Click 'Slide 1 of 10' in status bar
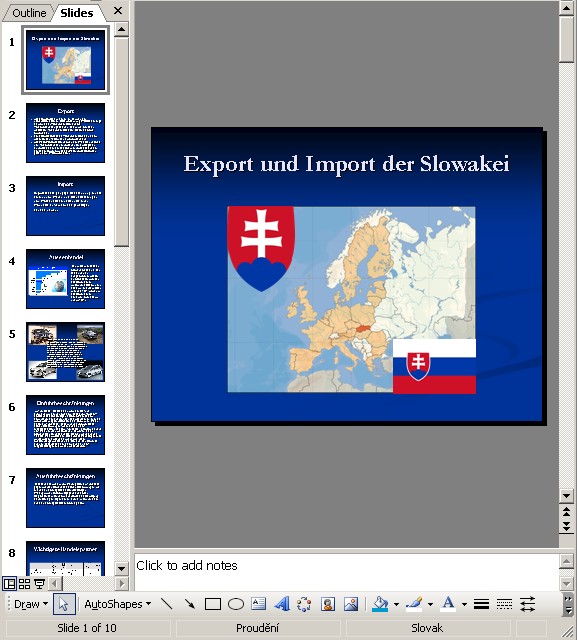 pyautogui.click(x=87, y=628)
